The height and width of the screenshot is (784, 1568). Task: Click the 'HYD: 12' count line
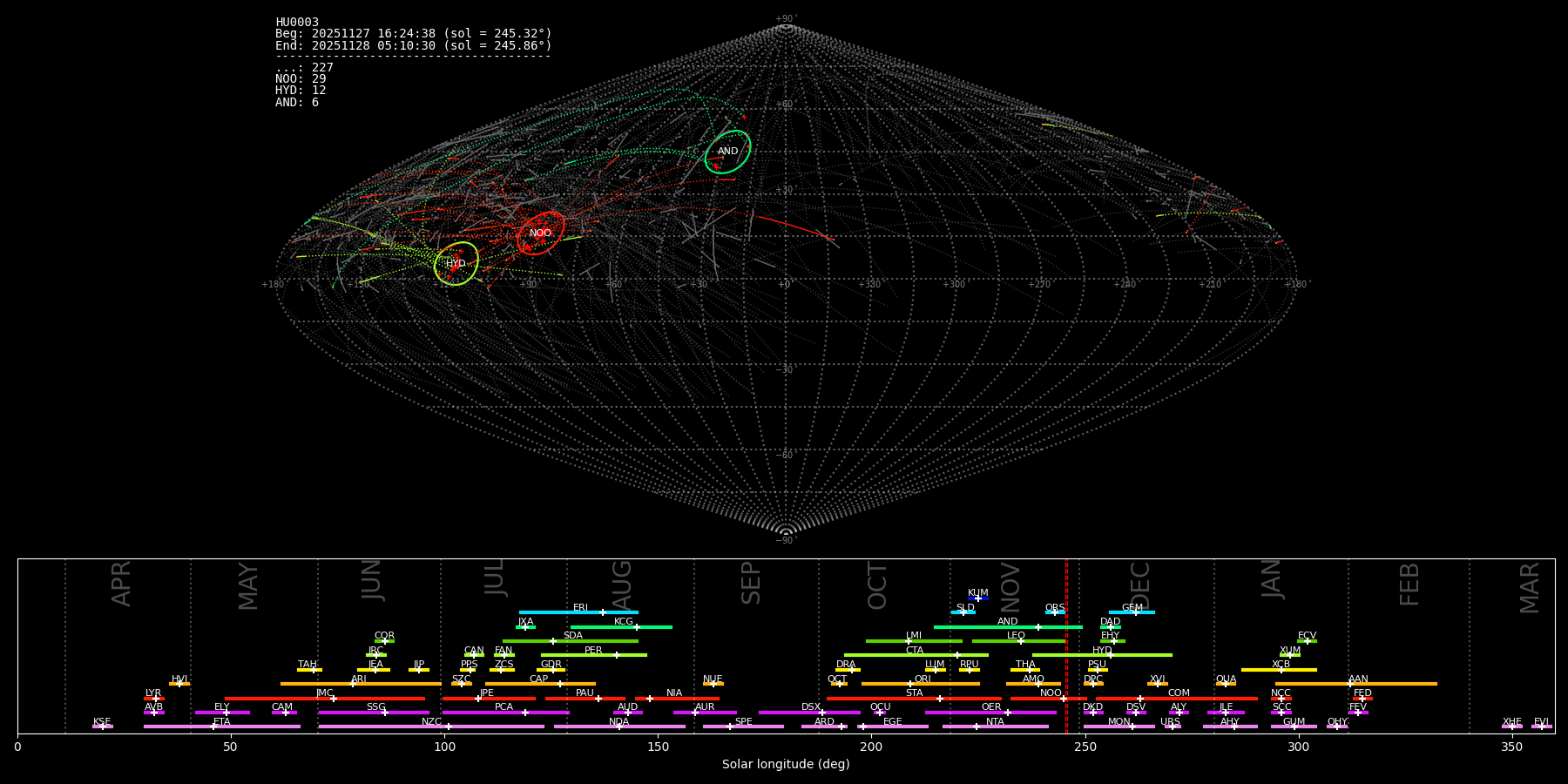pyautogui.click(x=301, y=91)
